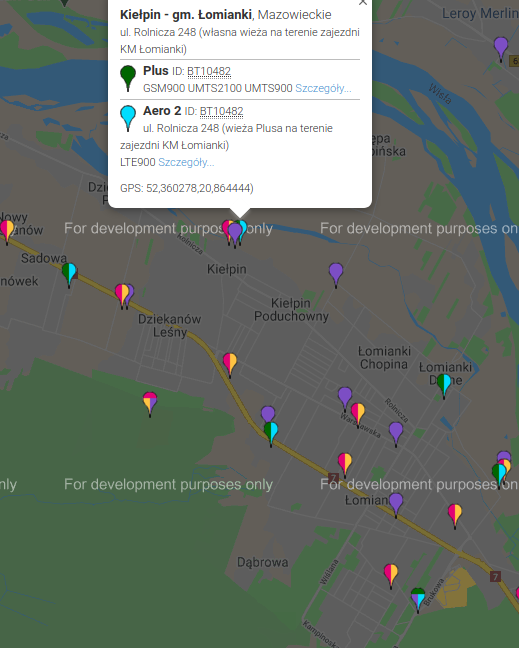Click the purple marker at Łomianki label
519x648 pixels.
[396, 505]
